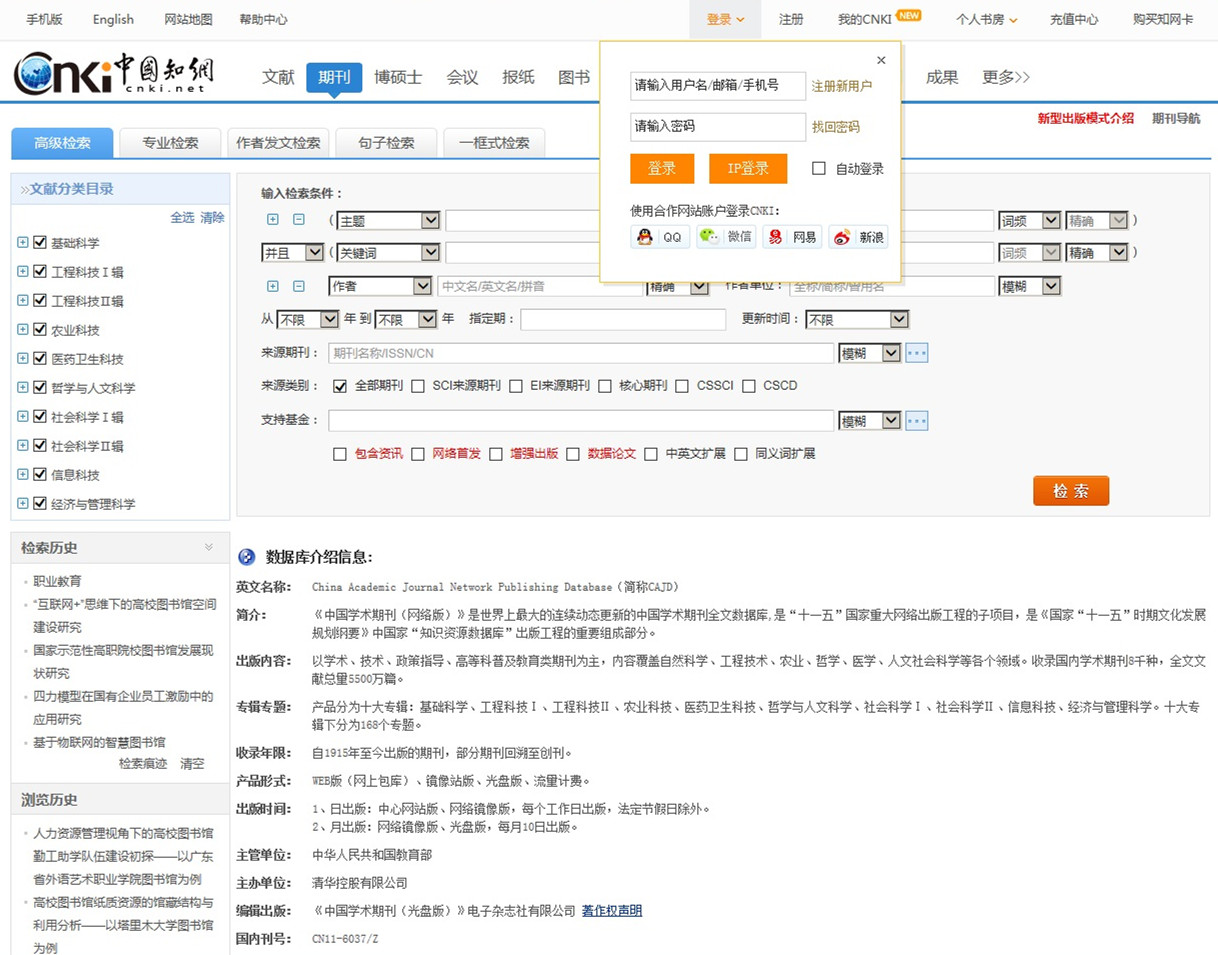Click the QQ login icon
1218x955 pixels.
point(660,237)
